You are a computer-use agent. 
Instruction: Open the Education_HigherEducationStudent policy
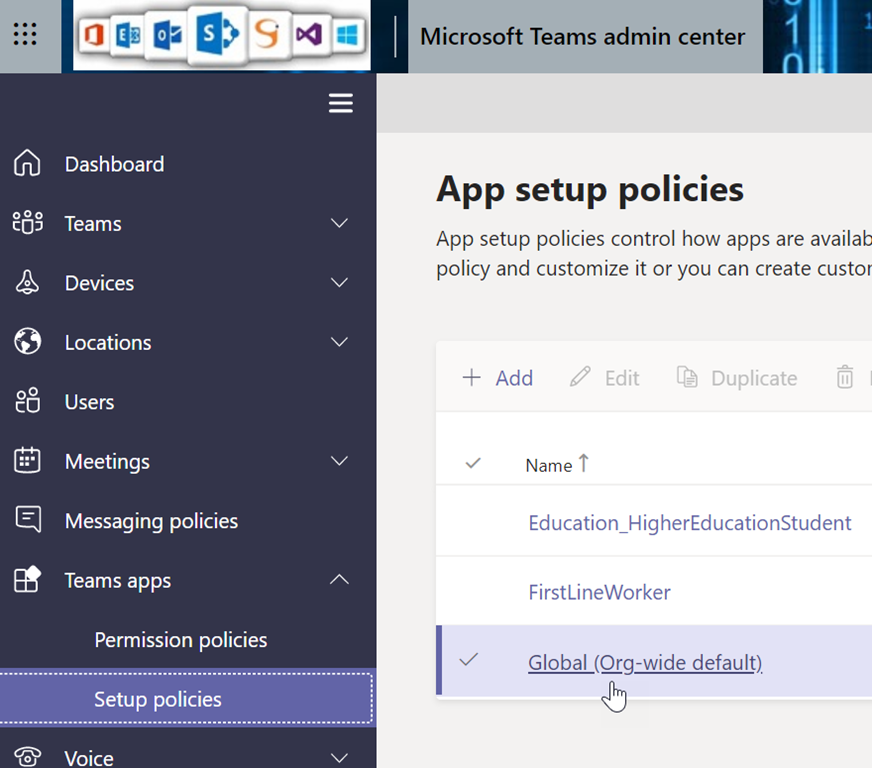click(x=689, y=522)
